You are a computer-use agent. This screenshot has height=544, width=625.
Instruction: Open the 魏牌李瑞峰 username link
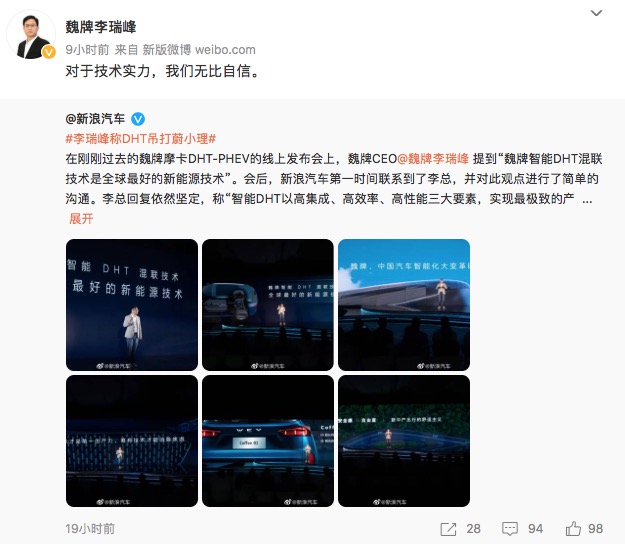pyautogui.click(x=100, y=27)
